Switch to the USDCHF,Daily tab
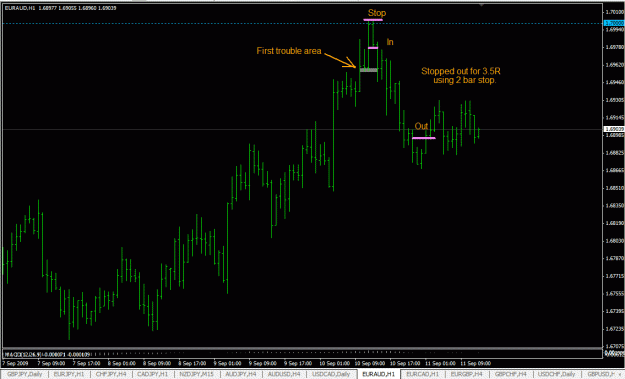Screen dimensions: 625x379 [x=556, y=374]
